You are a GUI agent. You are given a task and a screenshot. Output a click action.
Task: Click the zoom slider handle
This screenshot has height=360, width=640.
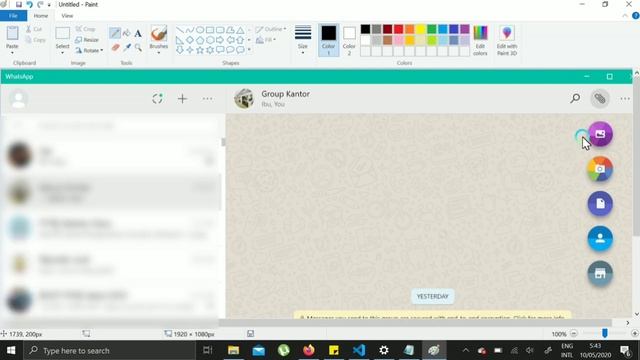coord(605,333)
